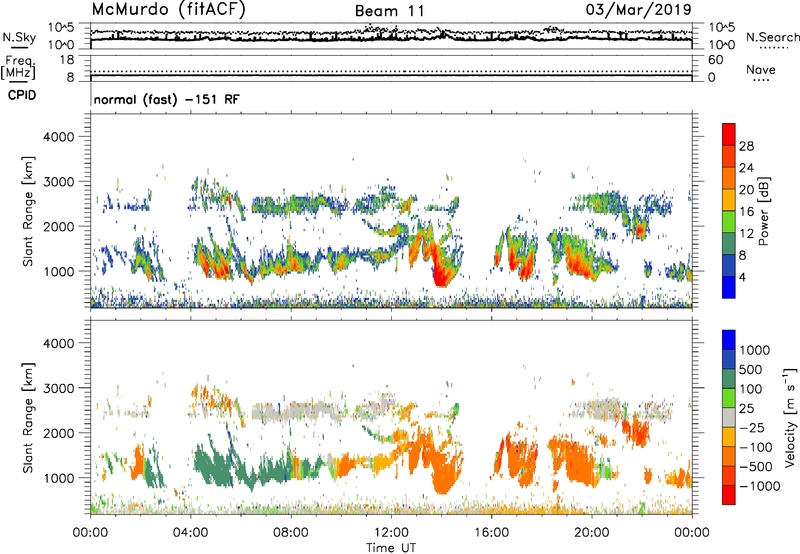
Task: Click the 18 tick on frequency axis
Action: click(67, 60)
